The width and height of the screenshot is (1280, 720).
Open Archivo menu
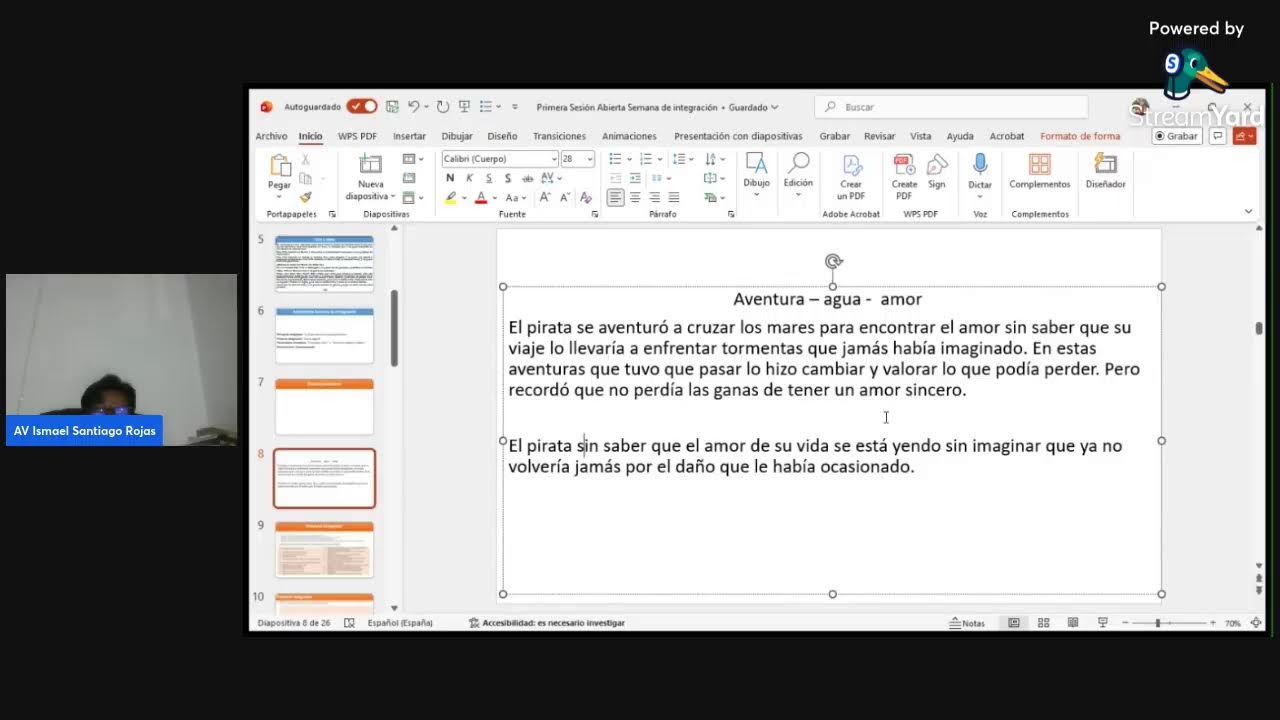click(271, 136)
